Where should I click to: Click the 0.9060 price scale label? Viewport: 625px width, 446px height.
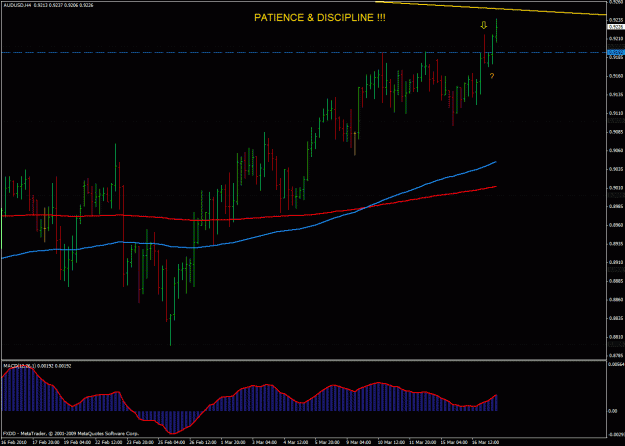[616, 150]
